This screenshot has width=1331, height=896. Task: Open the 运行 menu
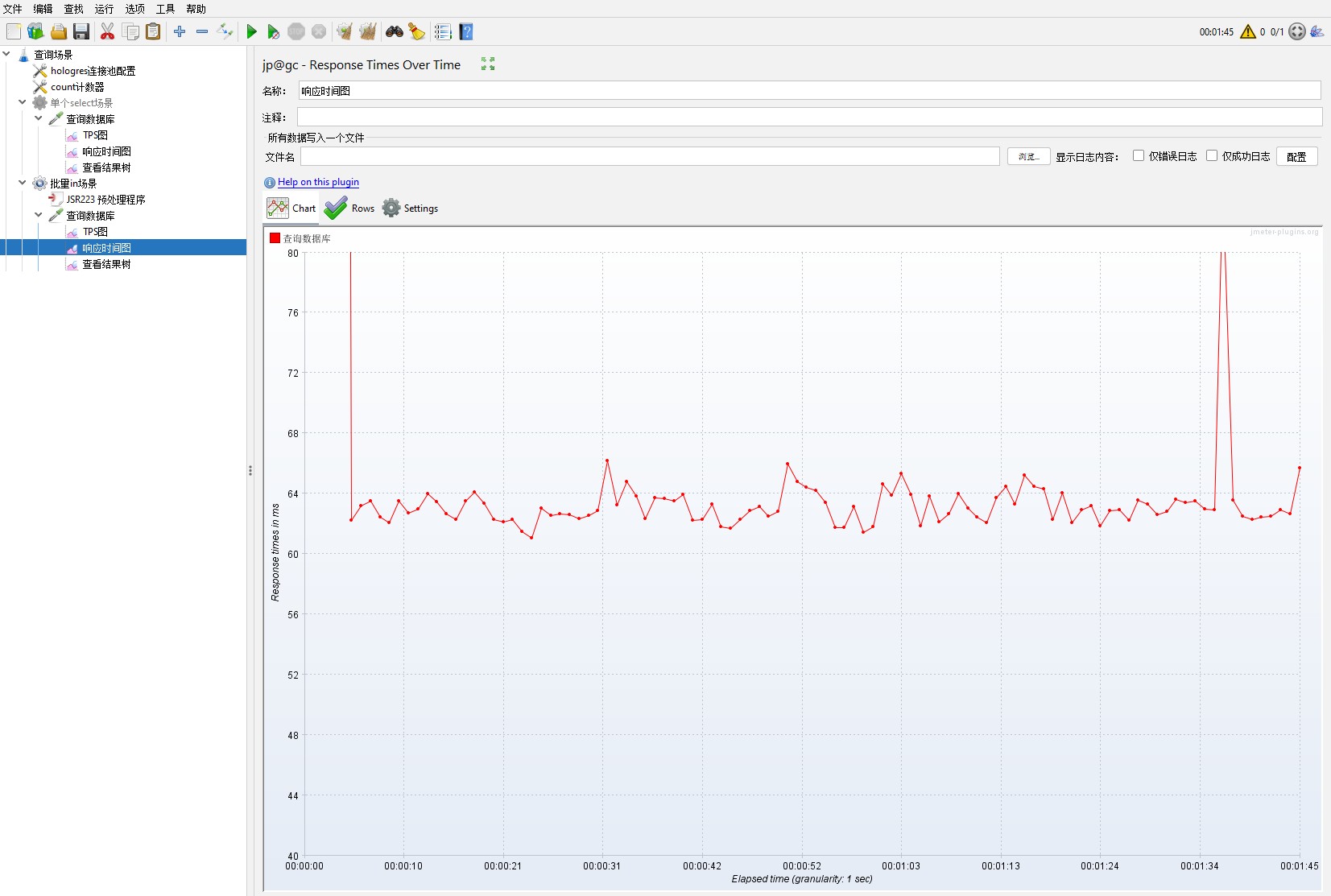105,9
